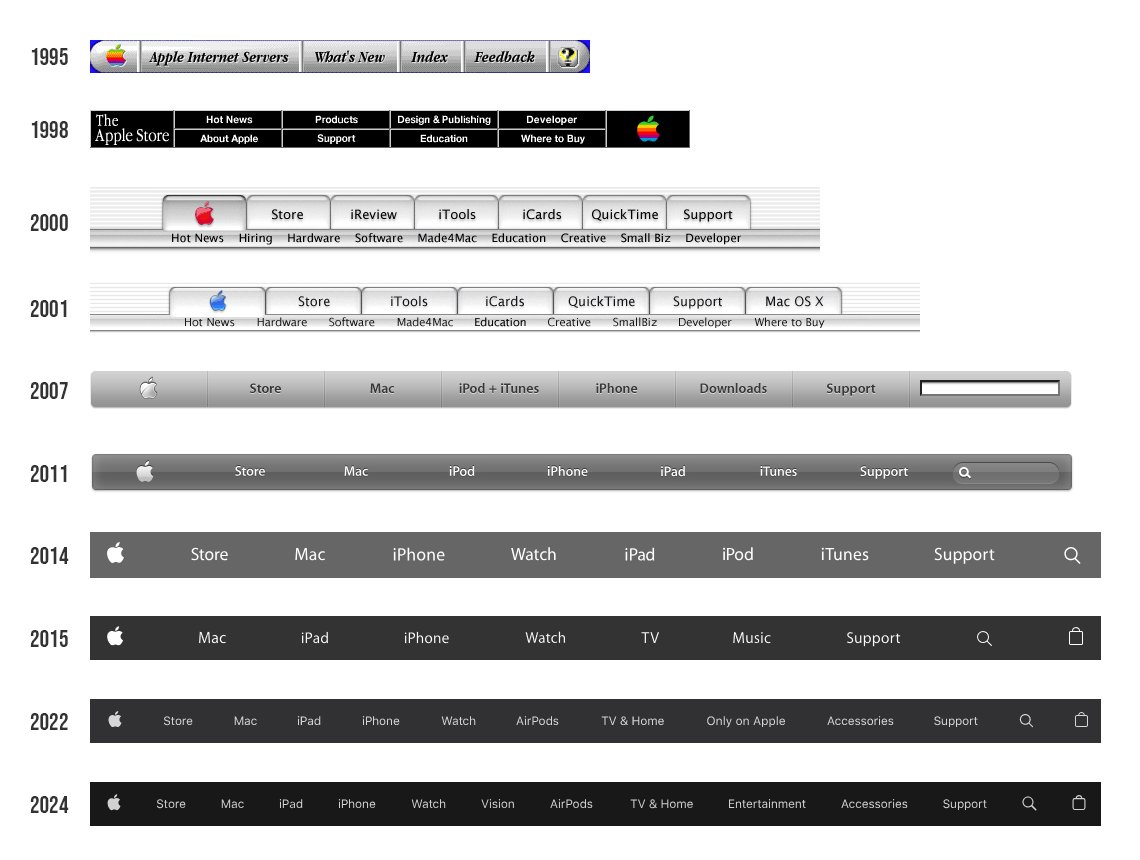Click About Apple in the 1998 bar
Screen dimensions: 1140x860
click(x=229, y=138)
